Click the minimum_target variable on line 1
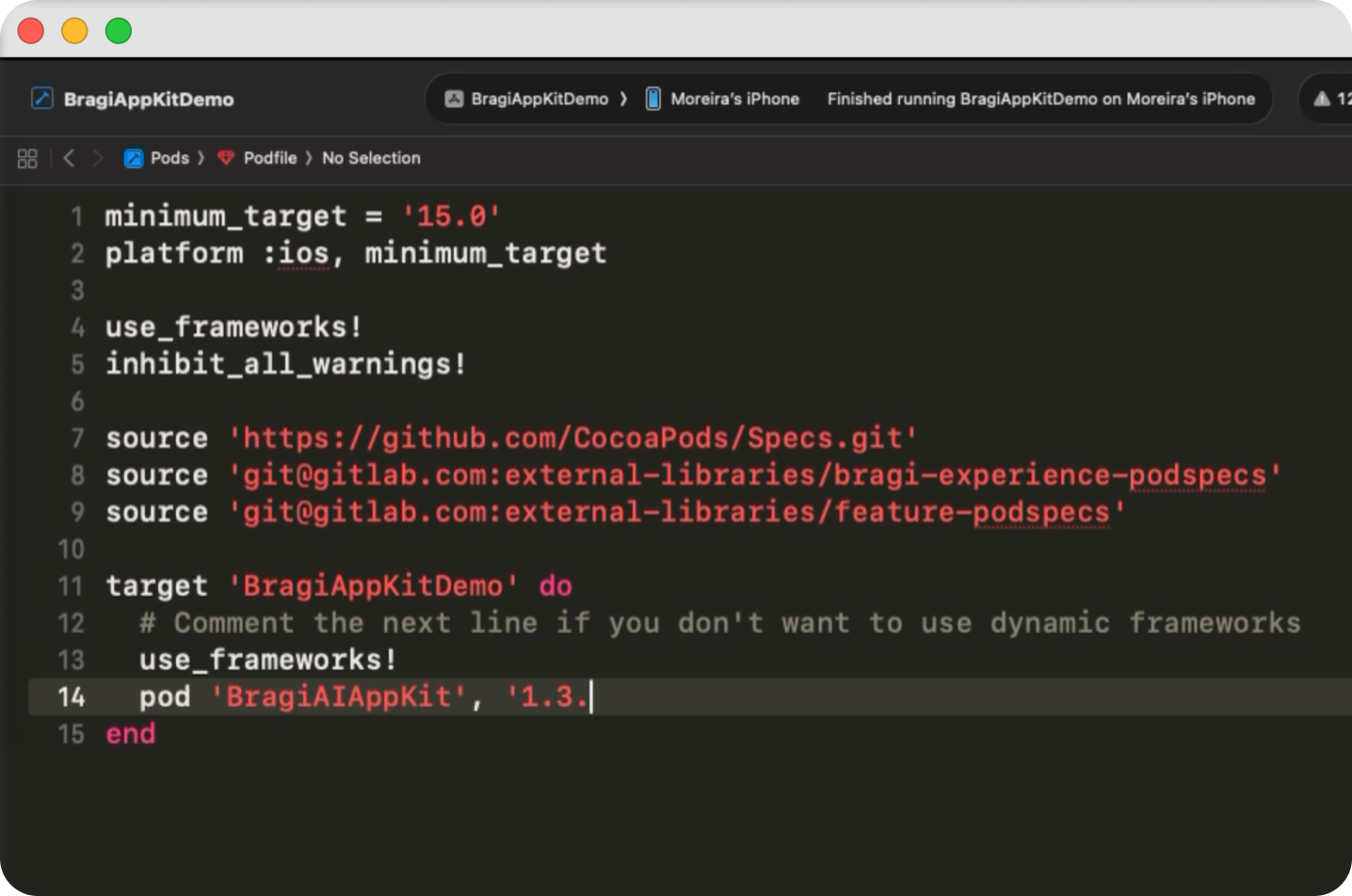Image resolution: width=1352 pixels, height=896 pixels. click(x=226, y=216)
